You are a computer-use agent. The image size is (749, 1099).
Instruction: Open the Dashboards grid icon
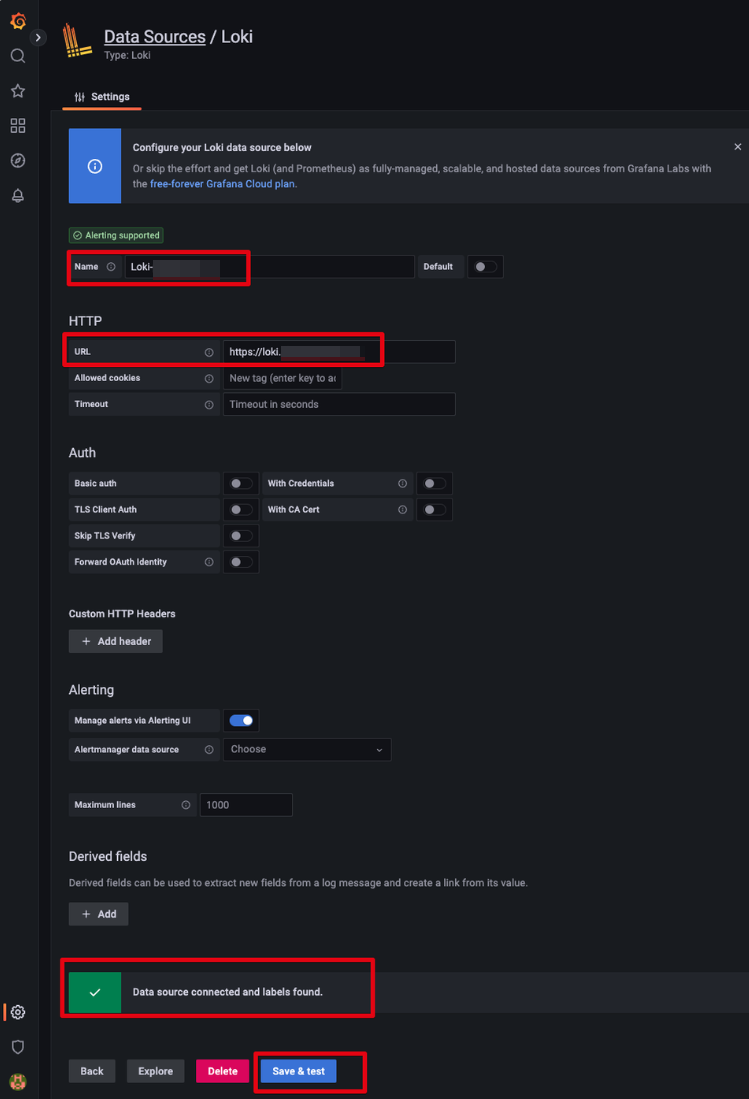click(18, 125)
